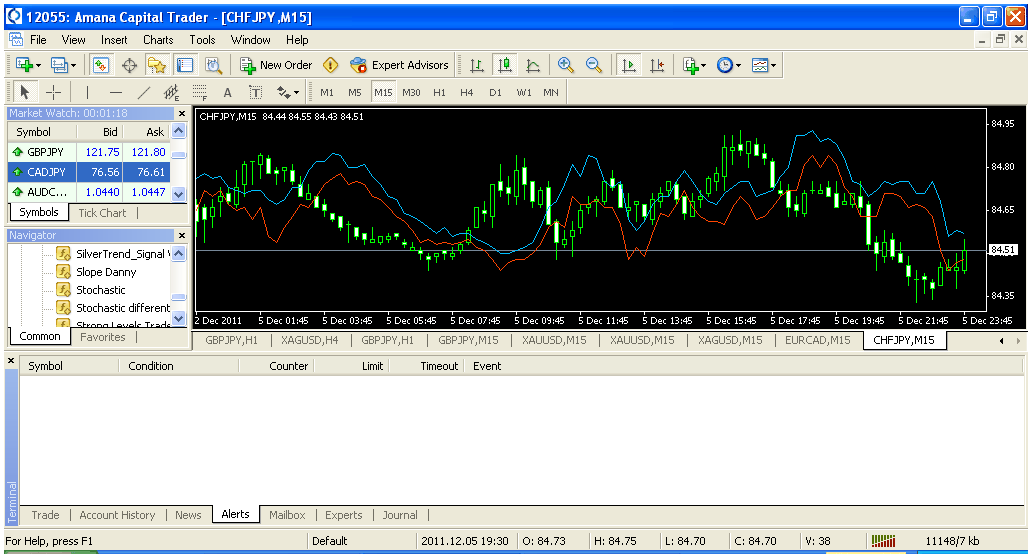
Task: Enable Expert Advisors button
Action: coord(399,65)
